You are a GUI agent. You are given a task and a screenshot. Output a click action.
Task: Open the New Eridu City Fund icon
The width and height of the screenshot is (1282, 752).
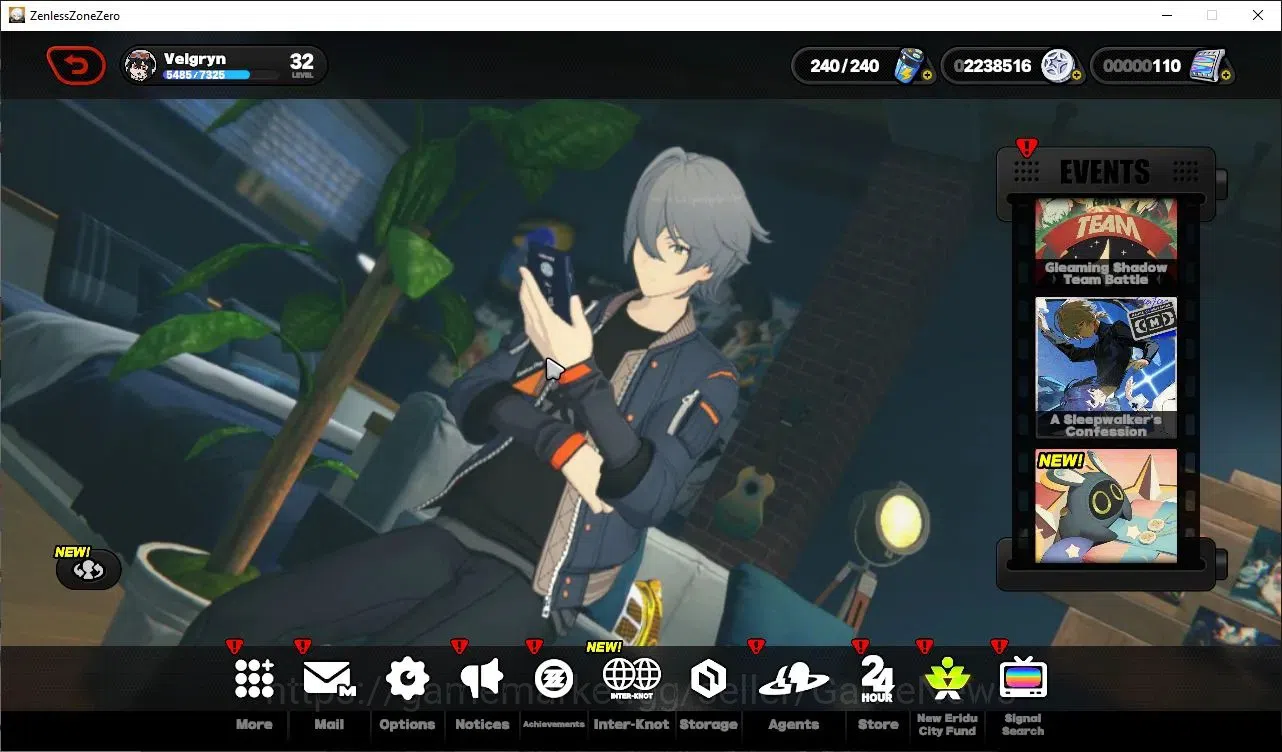(x=947, y=678)
